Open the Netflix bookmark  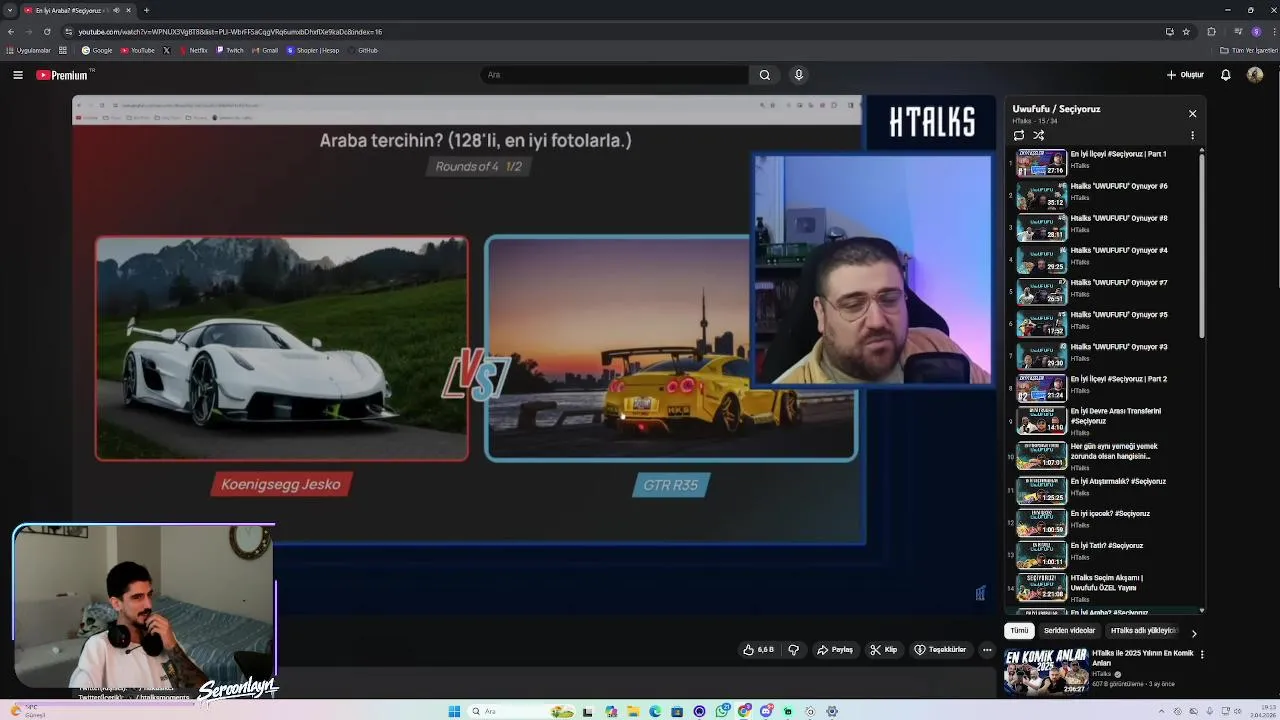193,50
